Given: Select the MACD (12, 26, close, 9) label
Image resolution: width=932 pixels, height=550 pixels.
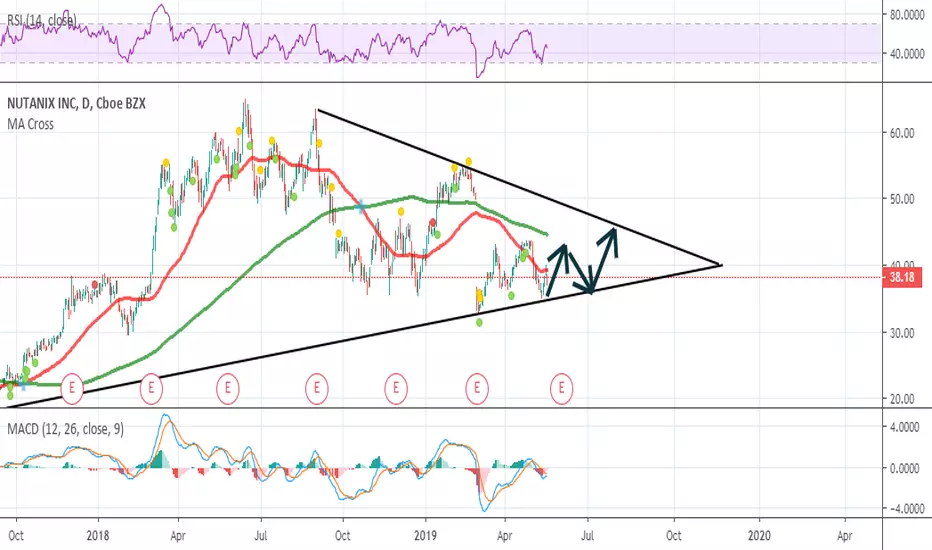Looking at the screenshot, I should (x=65, y=429).
